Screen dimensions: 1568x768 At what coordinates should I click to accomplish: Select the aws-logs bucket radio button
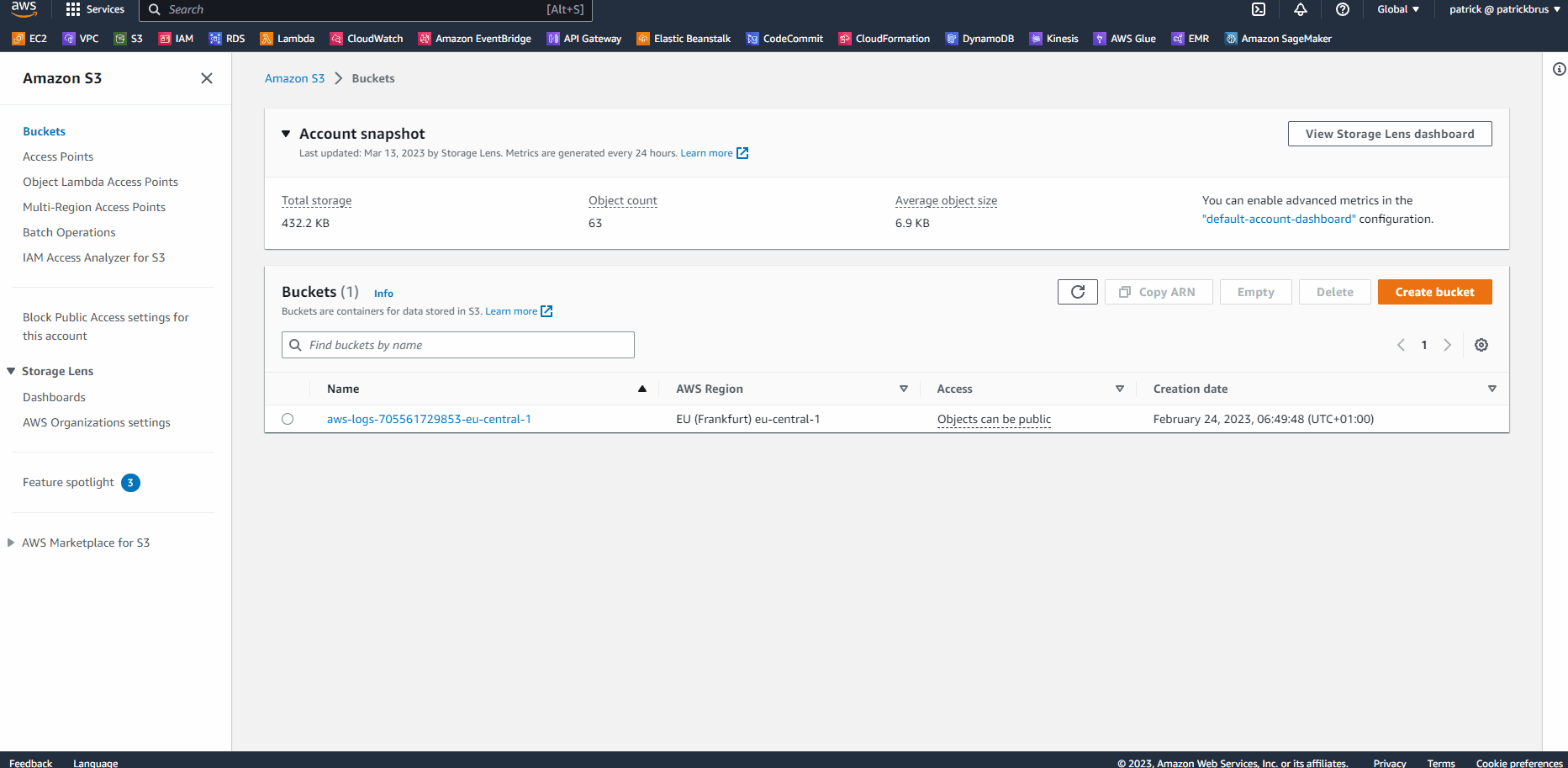[x=288, y=419]
